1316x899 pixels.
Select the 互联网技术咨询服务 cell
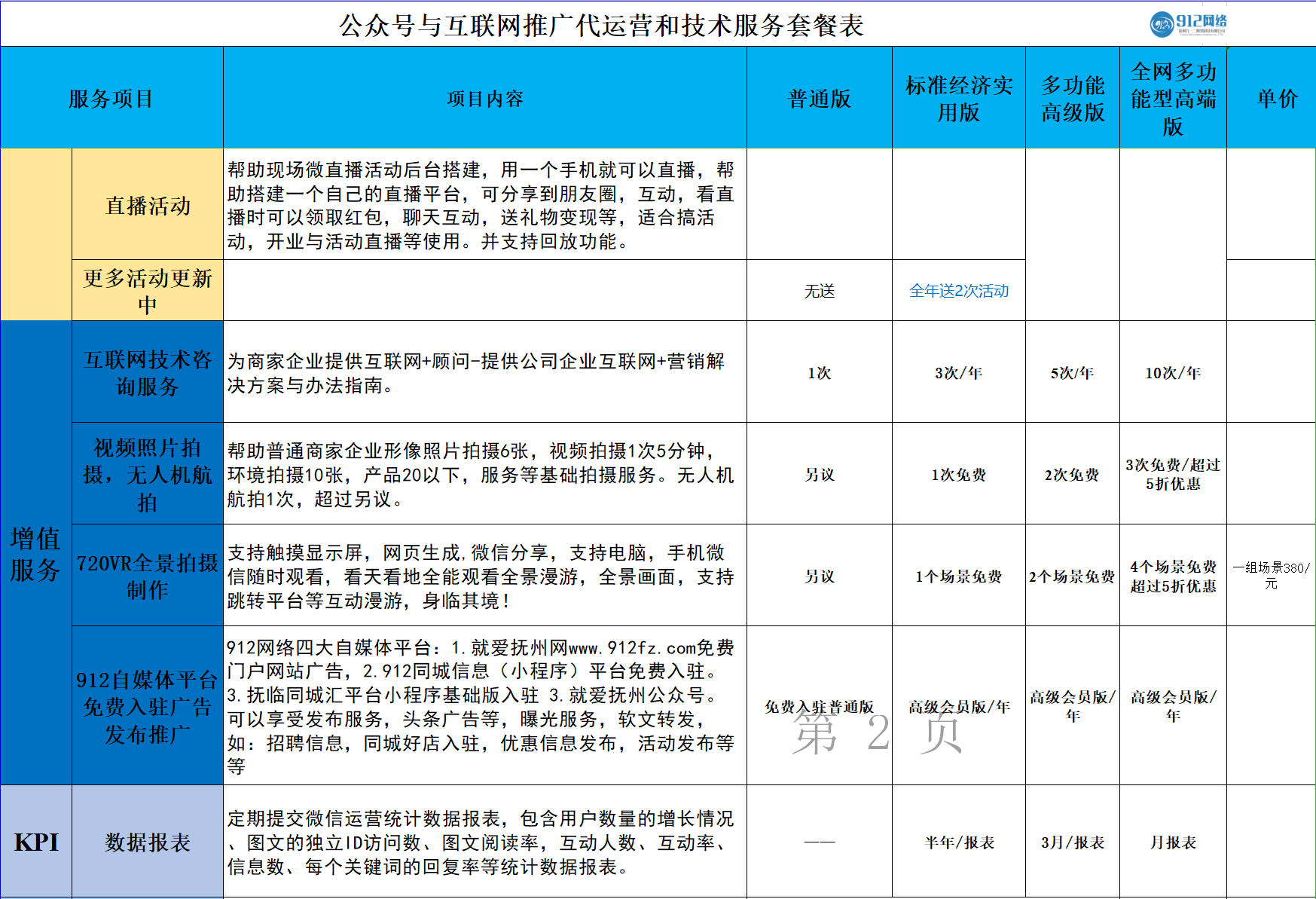pos(148,372)
